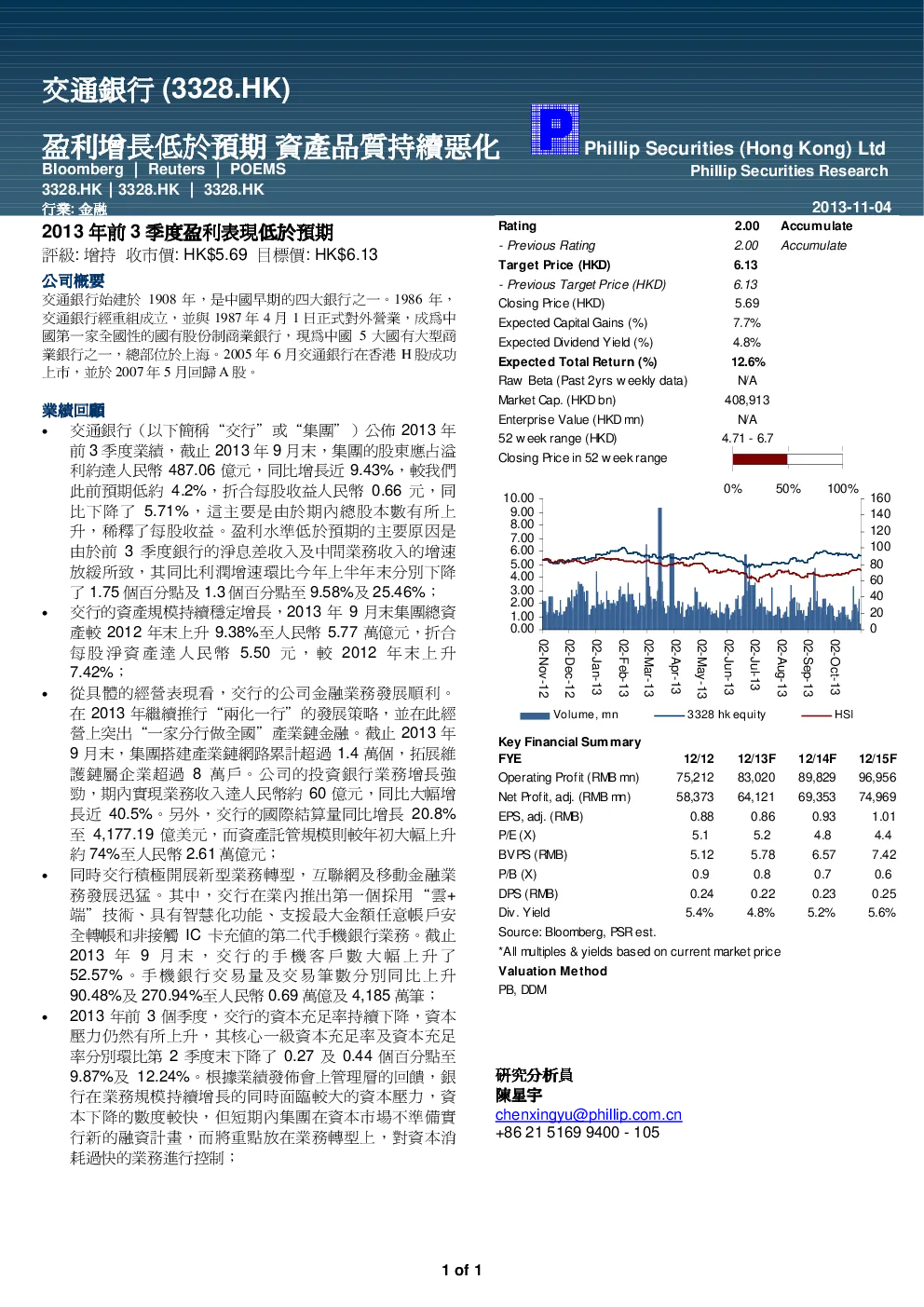Select the Target Price (HKD) row label
The image size is (924, 1307).
554,265
